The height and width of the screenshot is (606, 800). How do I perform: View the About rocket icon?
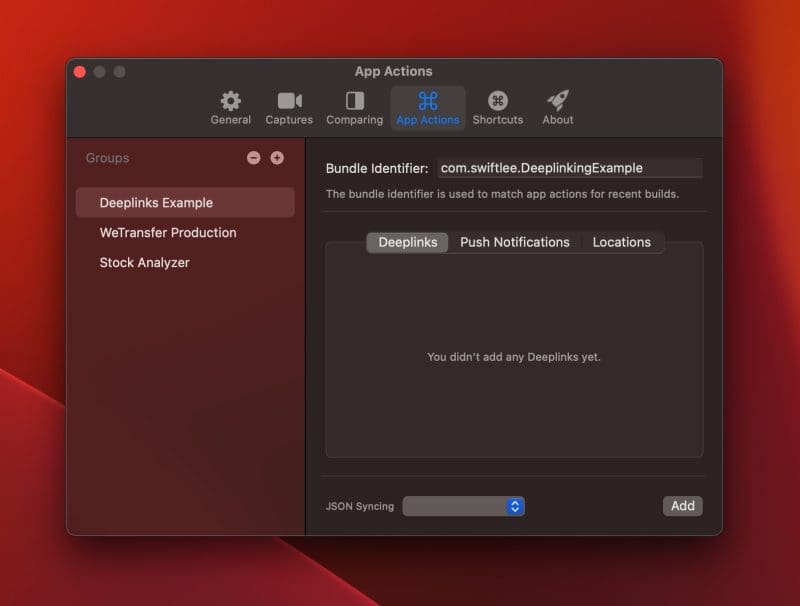click(x=557, y=101)
